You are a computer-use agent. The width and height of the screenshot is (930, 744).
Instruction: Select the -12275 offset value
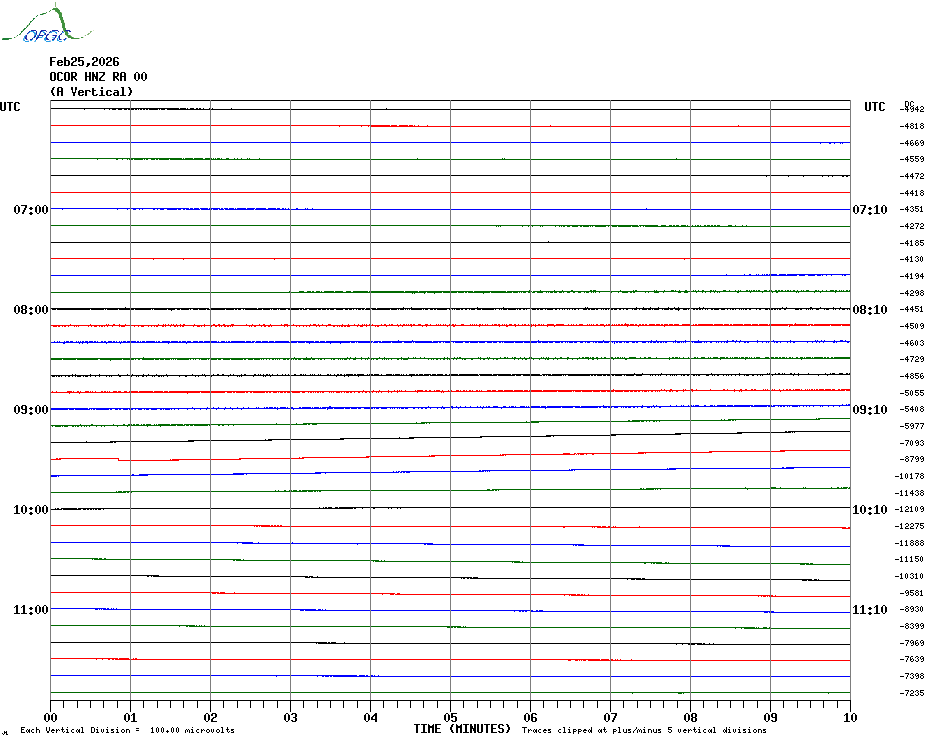click(912, 526)
